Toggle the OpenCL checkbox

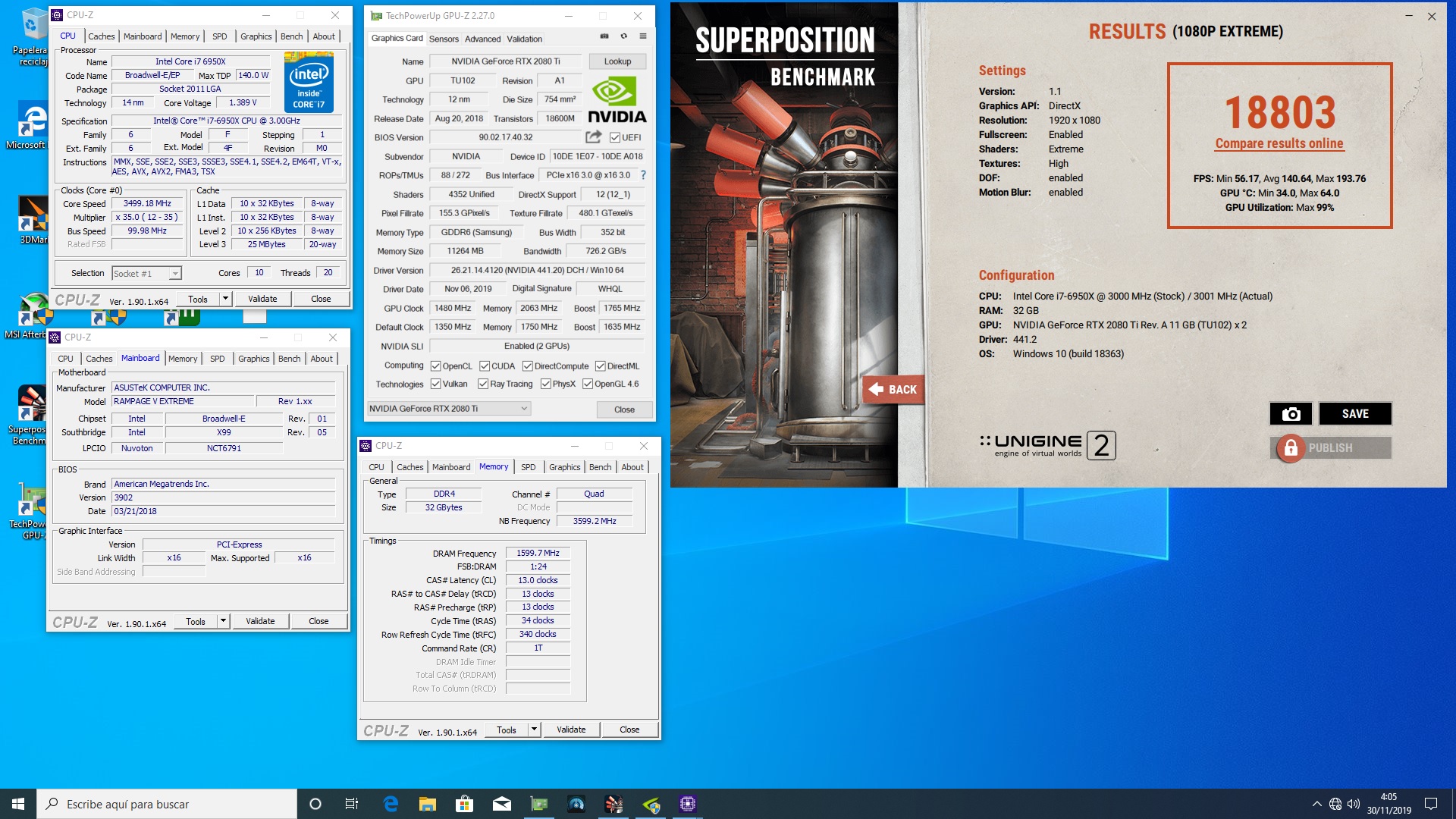point(435,366)
